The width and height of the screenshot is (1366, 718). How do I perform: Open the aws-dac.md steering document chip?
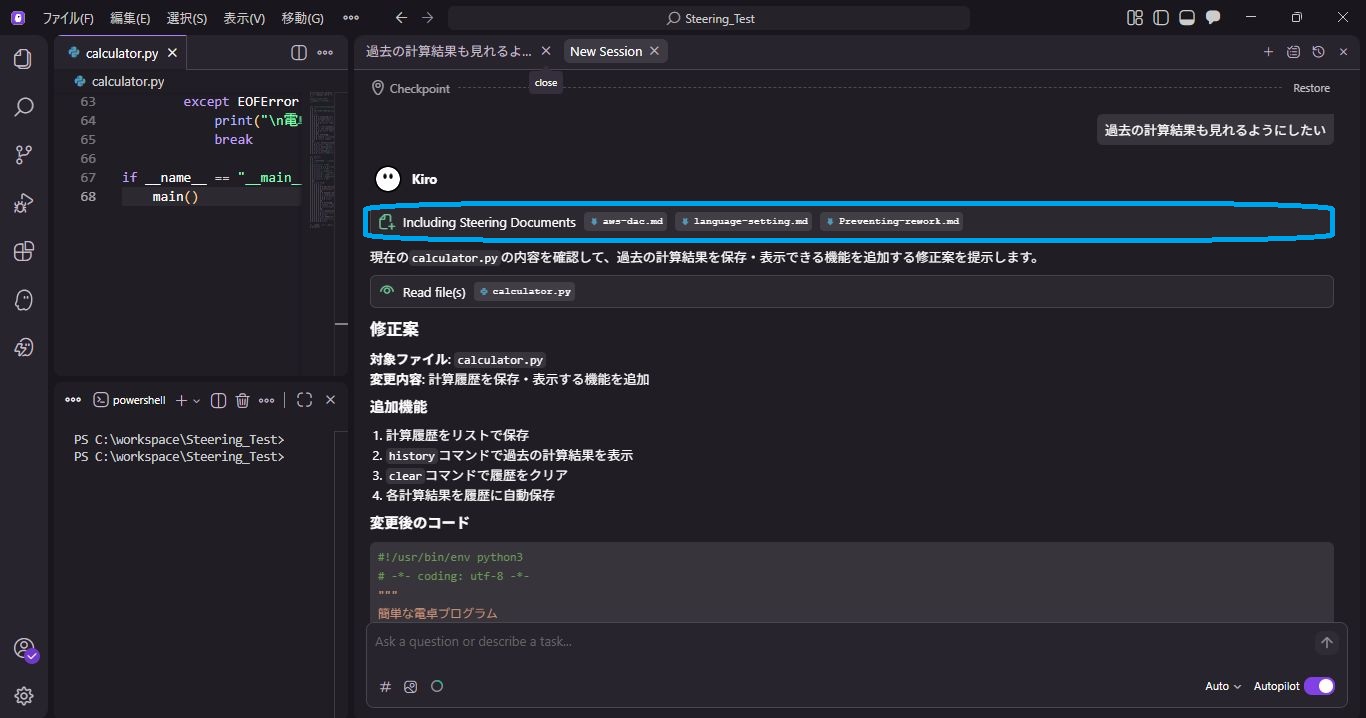(625, 221)
